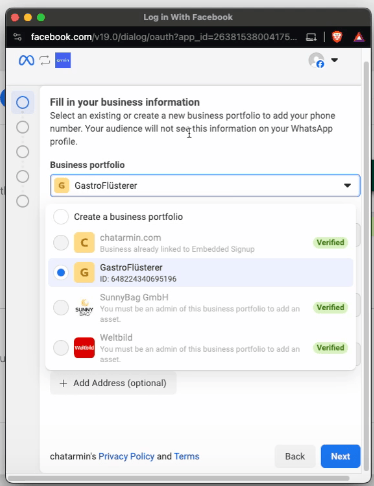Open the site settings icon in address bar
The height and width of the screenshot is (486, 374).
coord(17,37)
